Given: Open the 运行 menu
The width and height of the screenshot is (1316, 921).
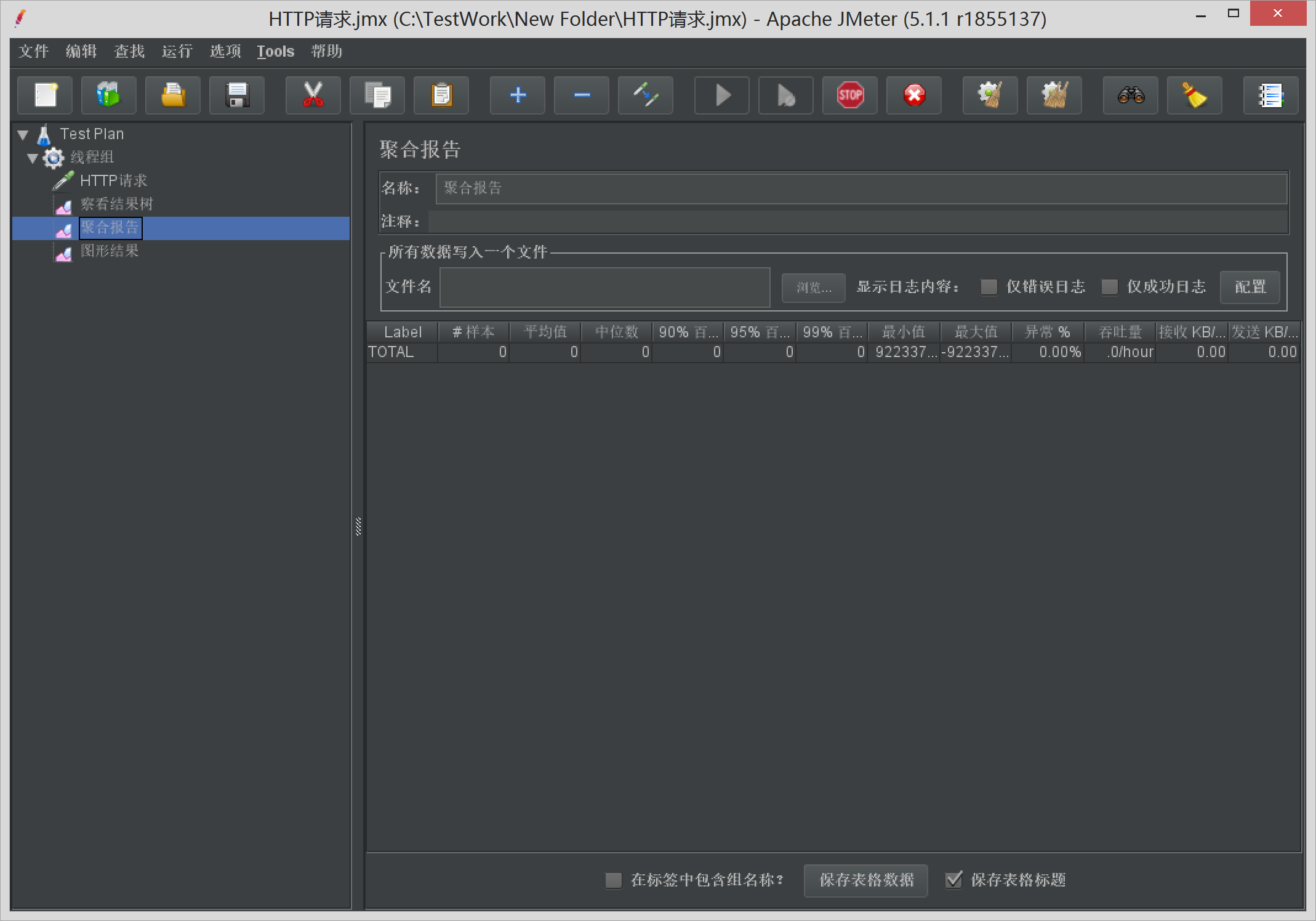Looking at the screenshot, I should pos(177,51).
